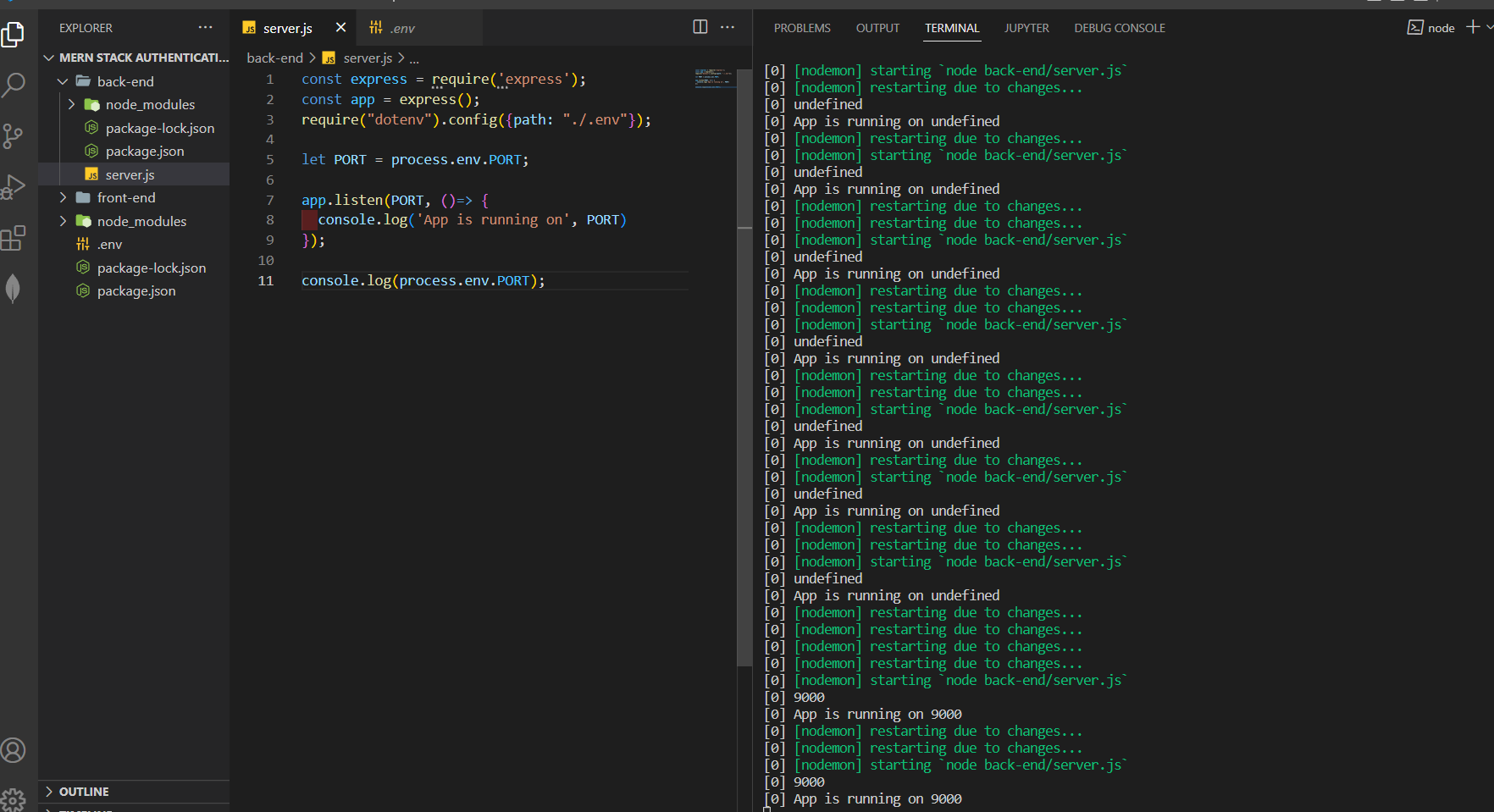Viewport: 1494px width, 812px height.
Task: Open the root package.json file
Action: [136, 290]
